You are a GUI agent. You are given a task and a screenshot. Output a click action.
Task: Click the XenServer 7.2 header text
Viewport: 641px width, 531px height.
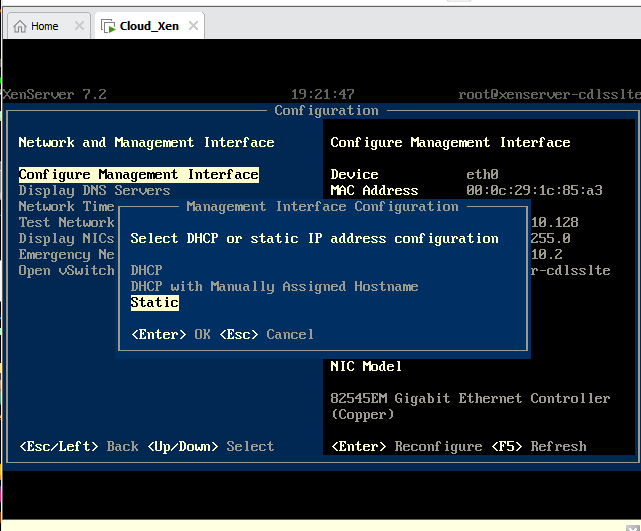55,94
